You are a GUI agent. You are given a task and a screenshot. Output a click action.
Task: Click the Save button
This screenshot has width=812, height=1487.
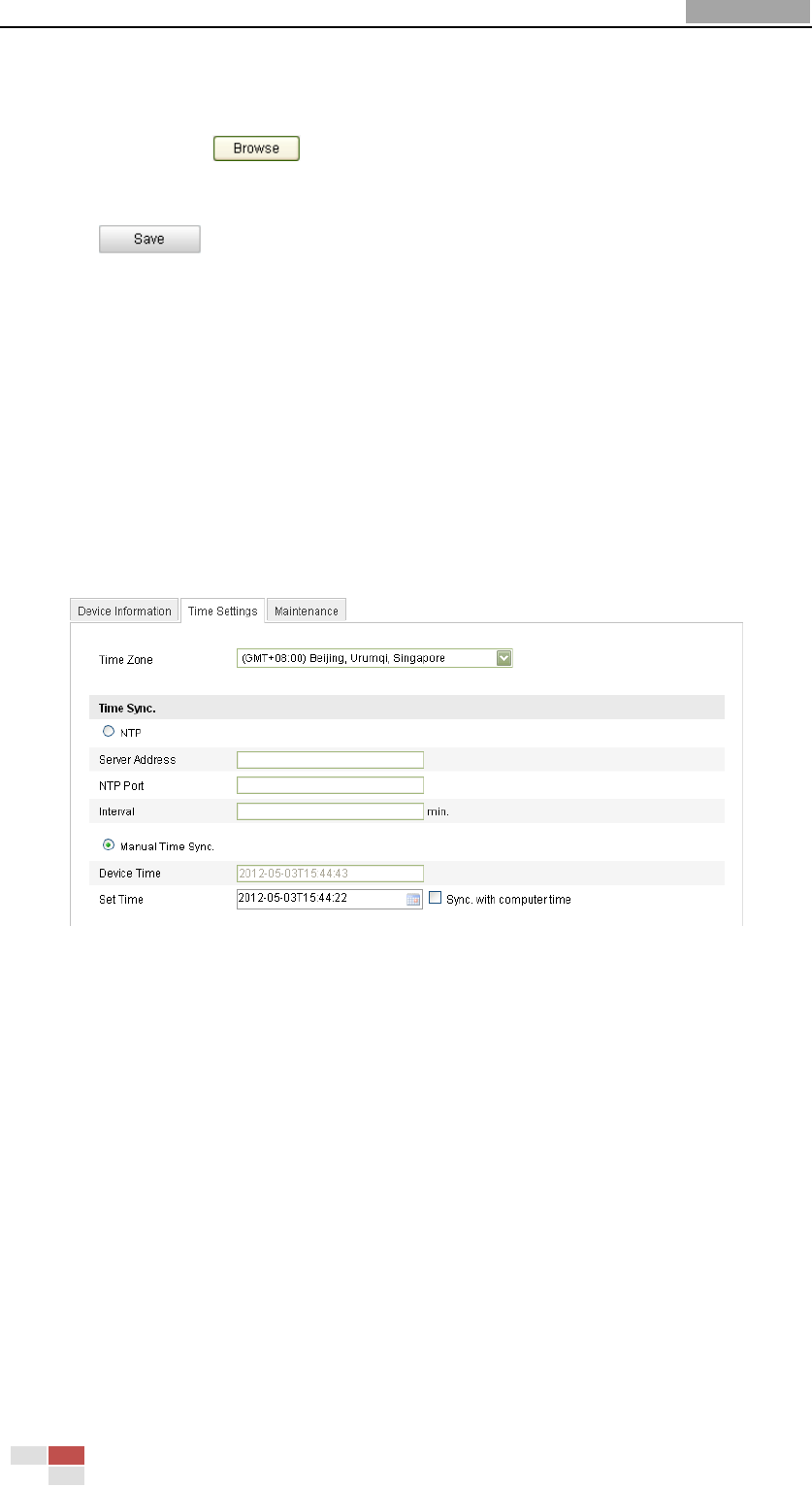[x=149, y=239]
